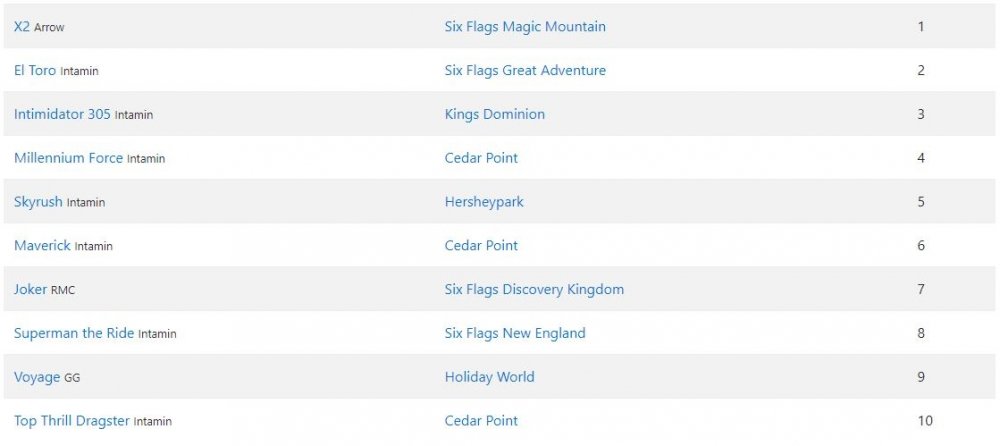The height and width of the screenshot is (446, 1000).
Task: Select the Millennium Force link
Action: tap(68, 158)
